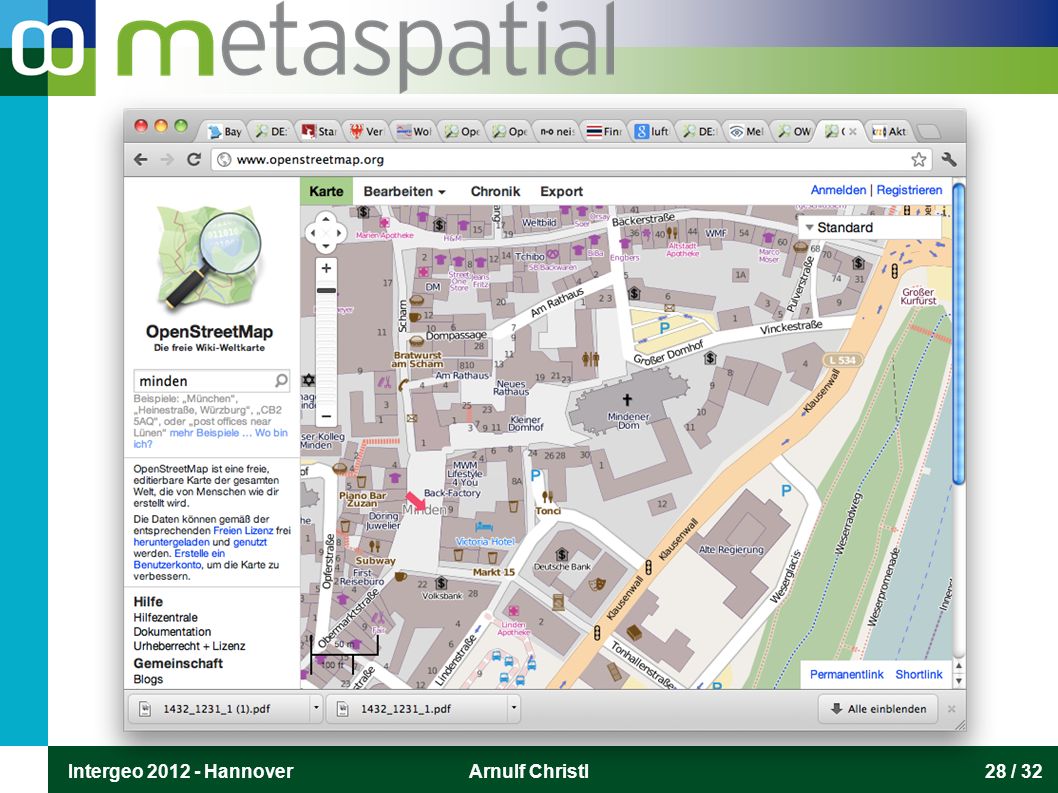Click the Urheberrecht + Lizenz link
Image resolution: width=1058 pixels, height=793 pixels.
pyautogui.click(x=189, y=646)
